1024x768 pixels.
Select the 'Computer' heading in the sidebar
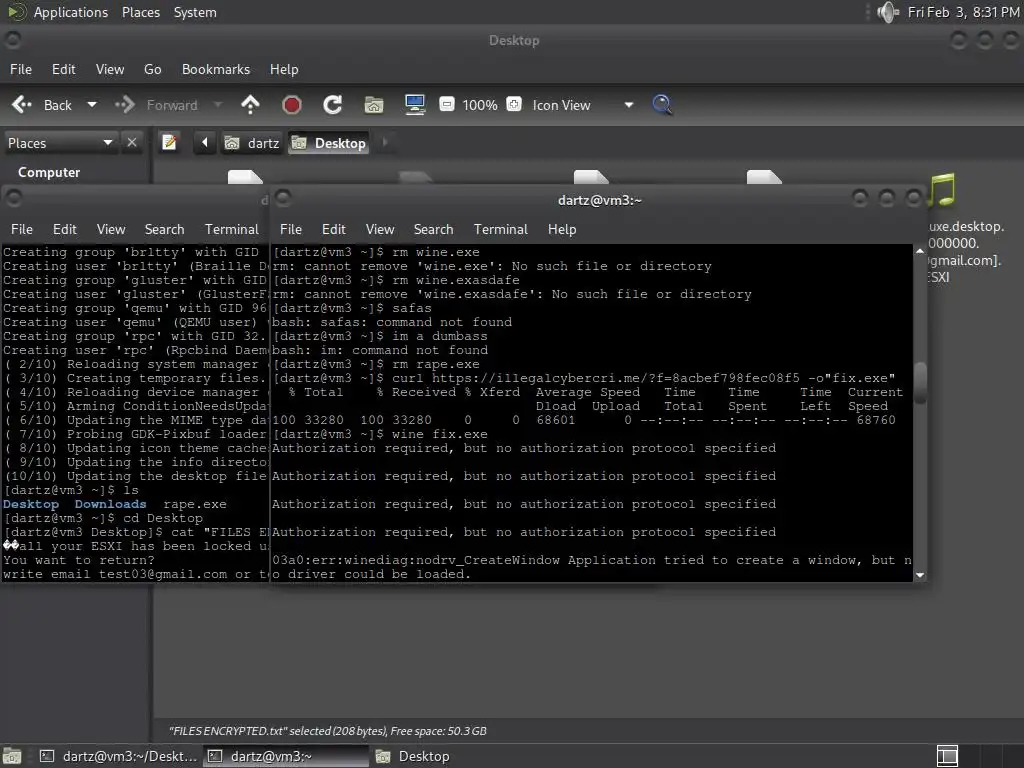coord(49,172)
